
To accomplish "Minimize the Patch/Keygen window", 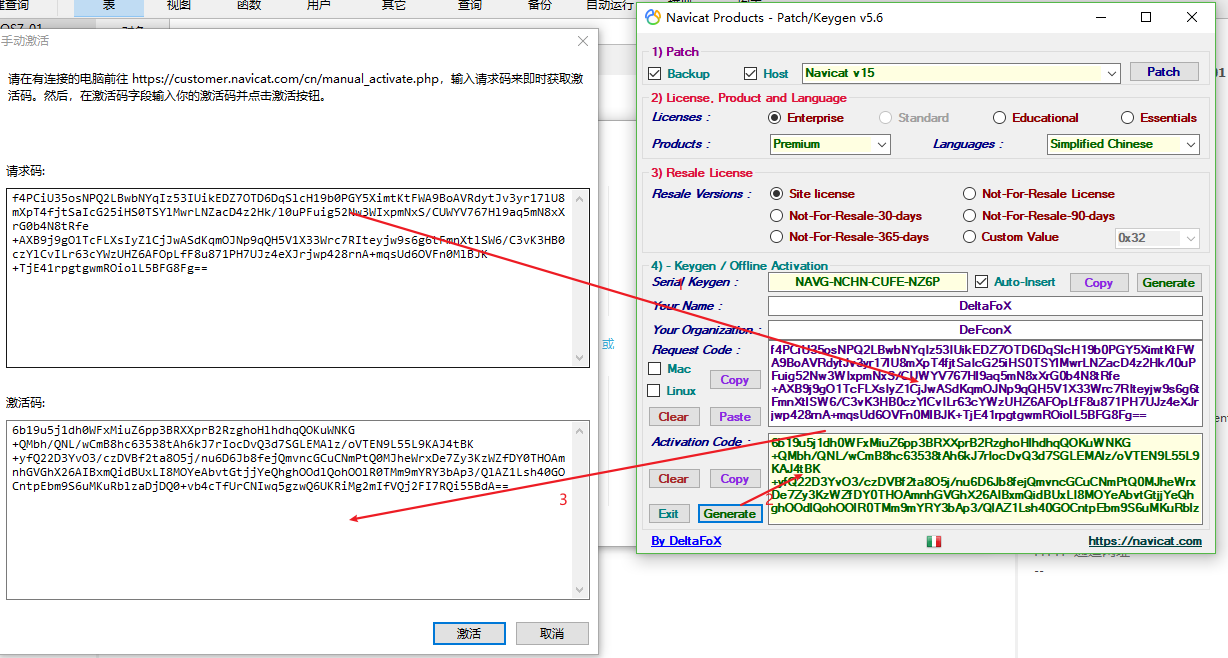I will 1100,17.
